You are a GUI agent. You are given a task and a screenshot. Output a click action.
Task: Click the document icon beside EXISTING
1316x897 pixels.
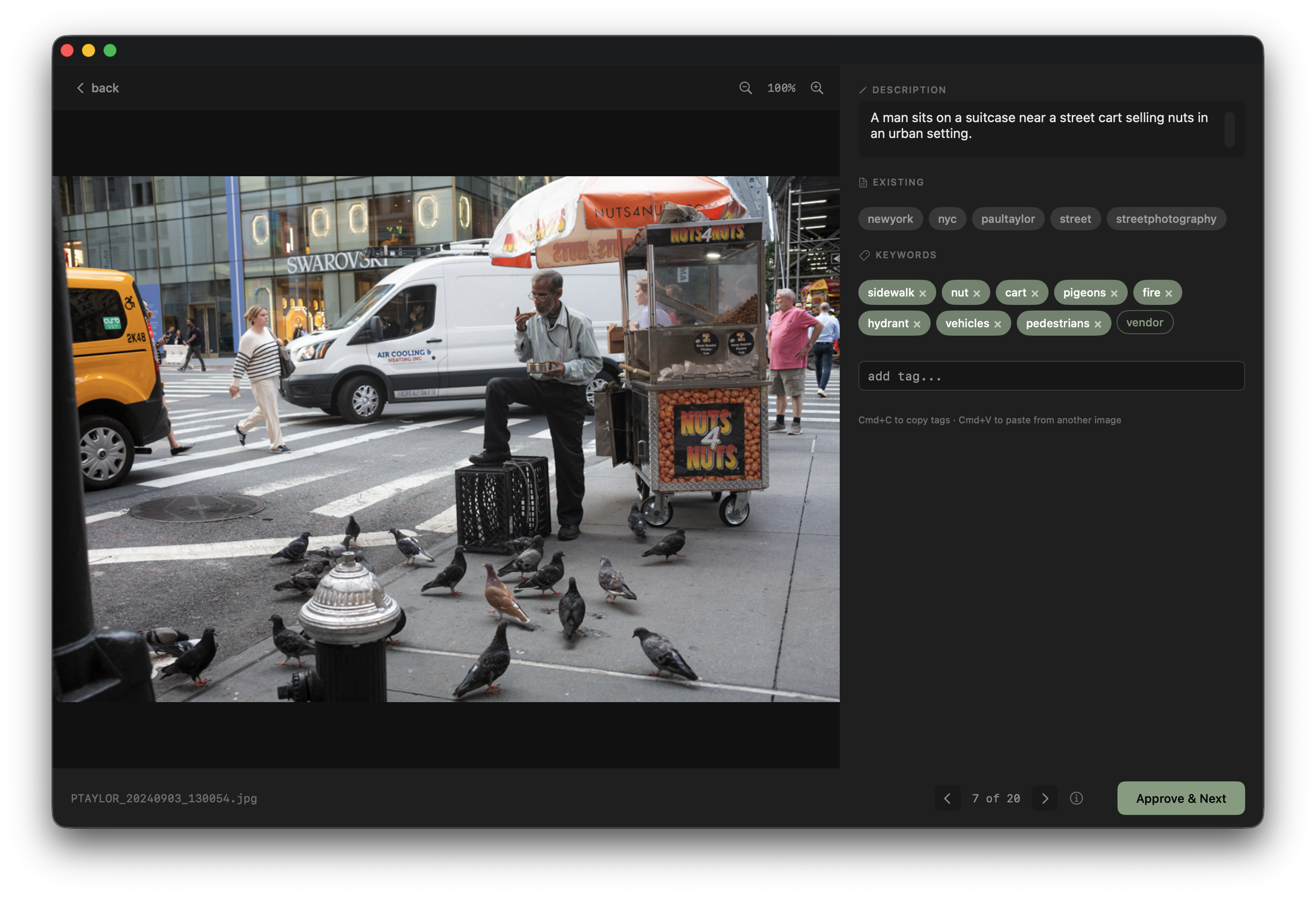click(x=863, y=182)
